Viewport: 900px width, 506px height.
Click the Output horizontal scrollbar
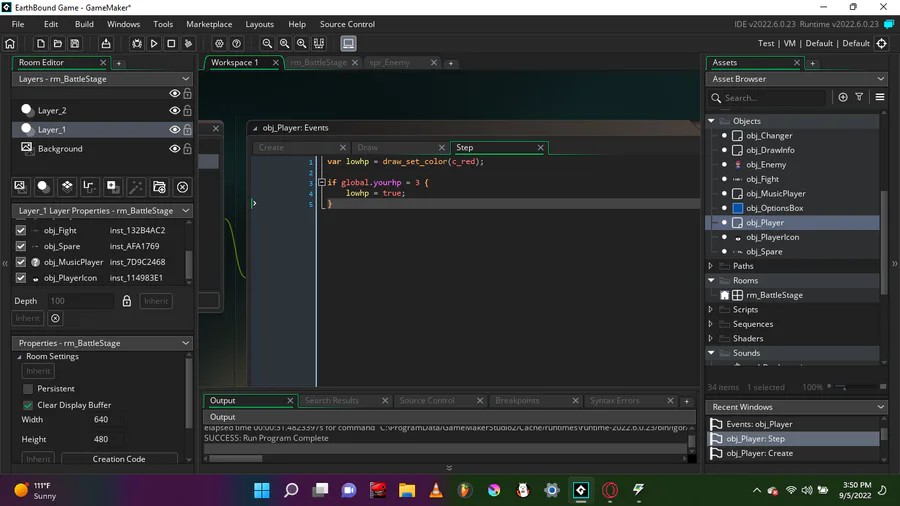click(235, 458)
